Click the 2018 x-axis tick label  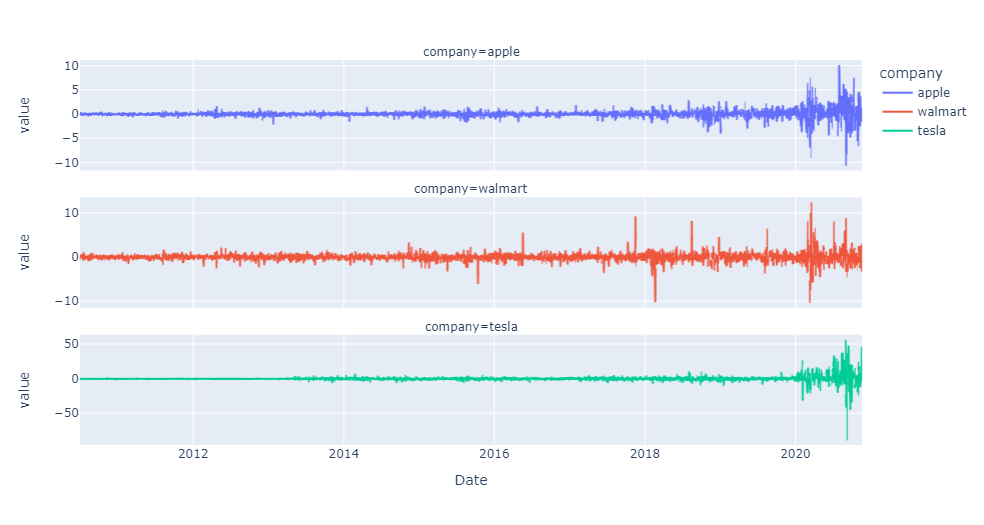(x=645, y=453)
